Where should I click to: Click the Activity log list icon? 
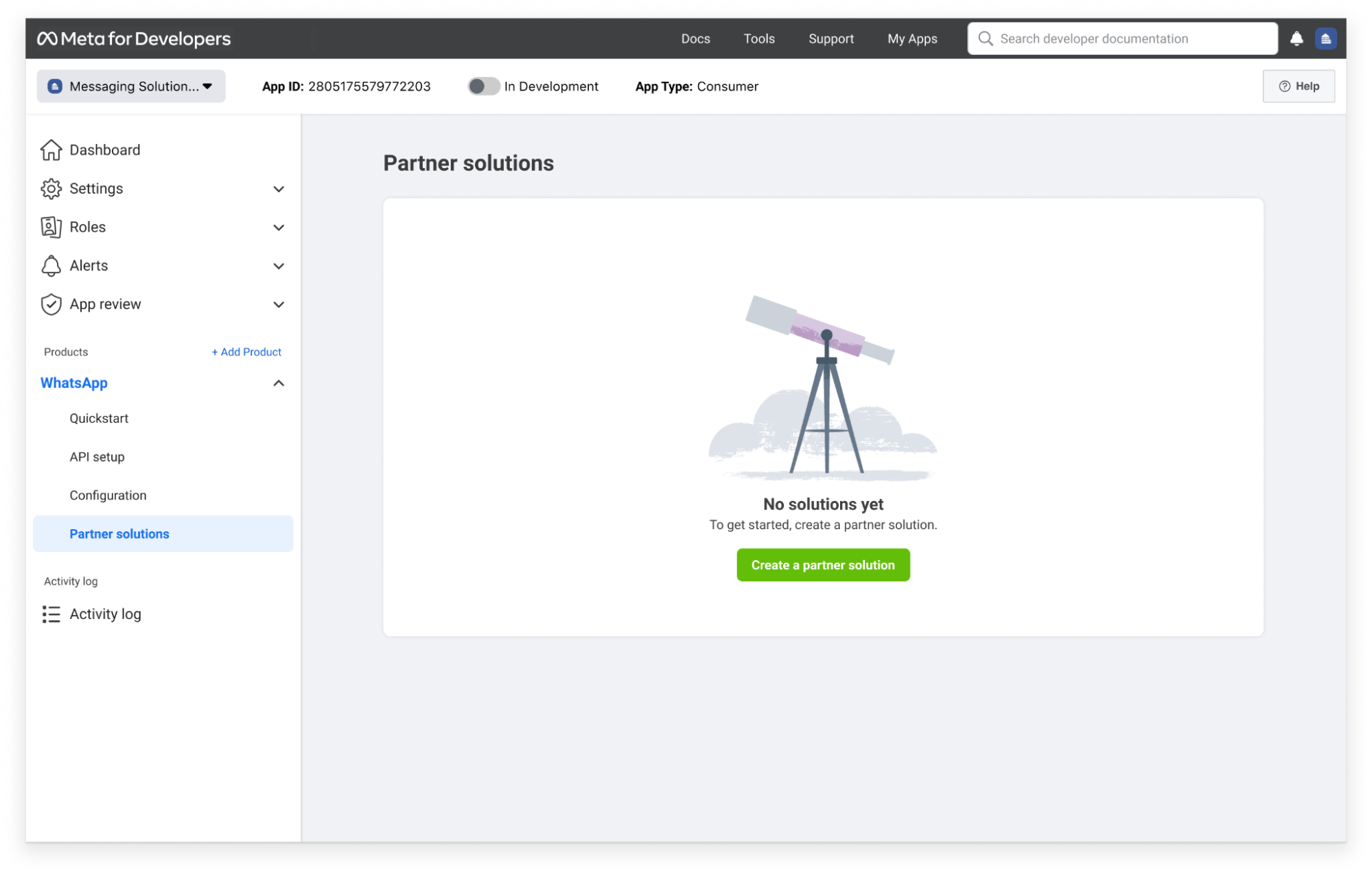(52, 614)
